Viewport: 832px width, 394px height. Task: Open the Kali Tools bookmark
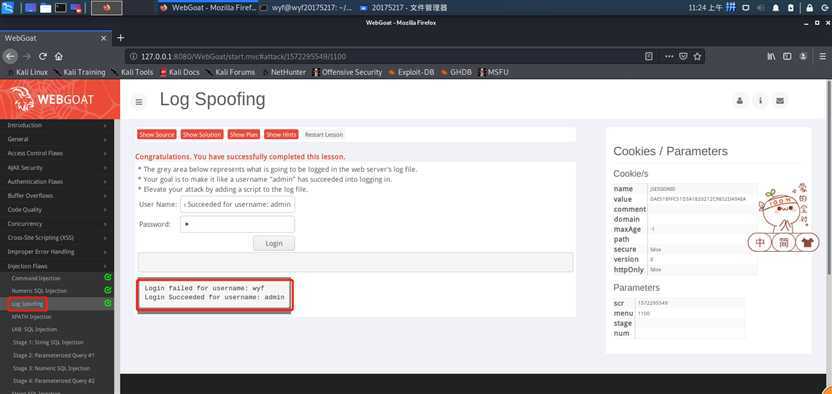pyautogui.click(x=132, y=72)
